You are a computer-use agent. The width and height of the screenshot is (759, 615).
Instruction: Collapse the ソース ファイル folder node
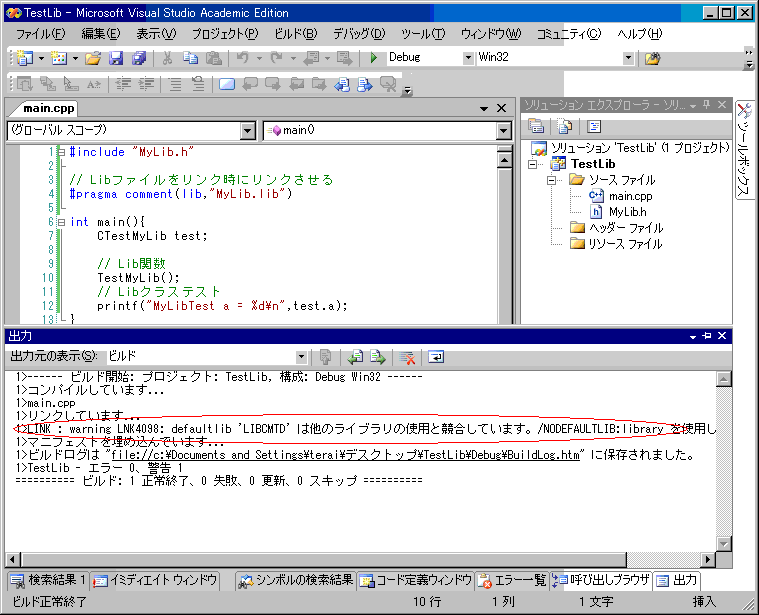[x=551, y=180]
